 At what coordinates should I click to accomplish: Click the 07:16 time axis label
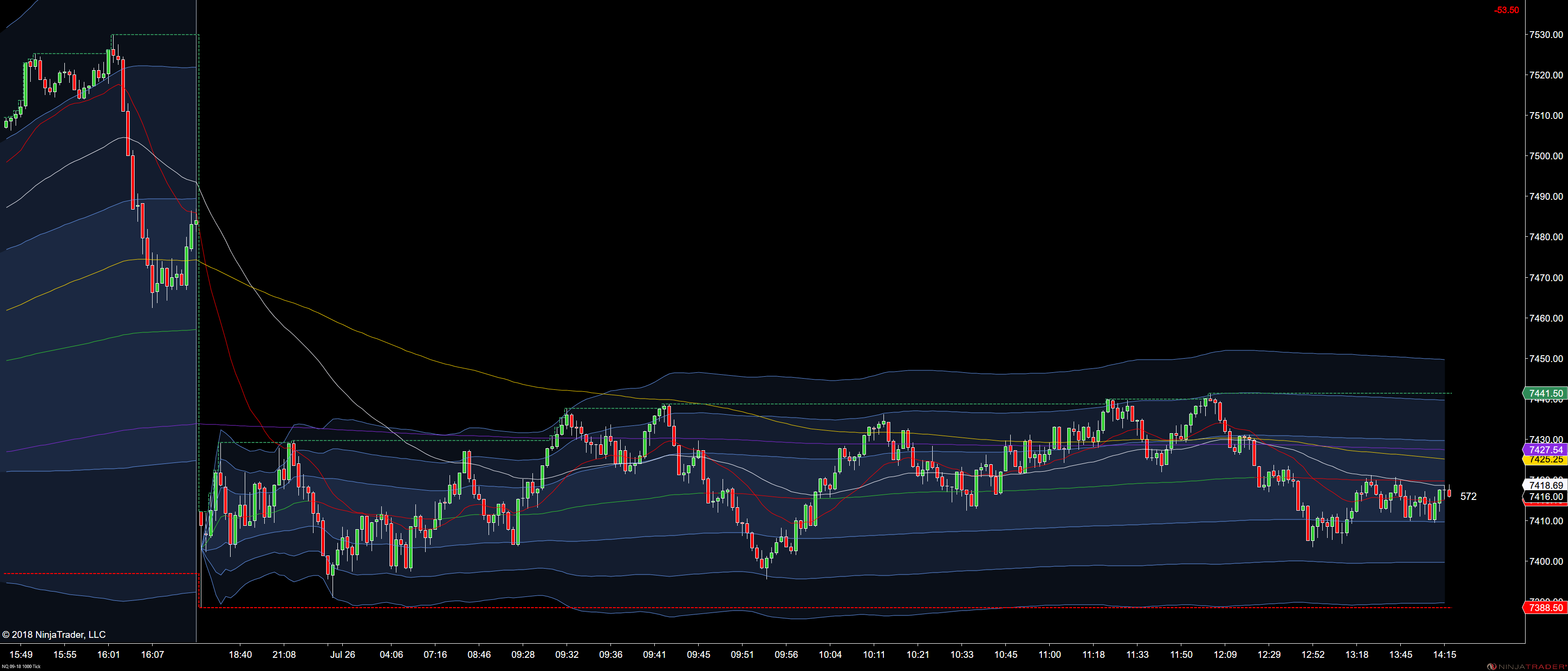434,654
